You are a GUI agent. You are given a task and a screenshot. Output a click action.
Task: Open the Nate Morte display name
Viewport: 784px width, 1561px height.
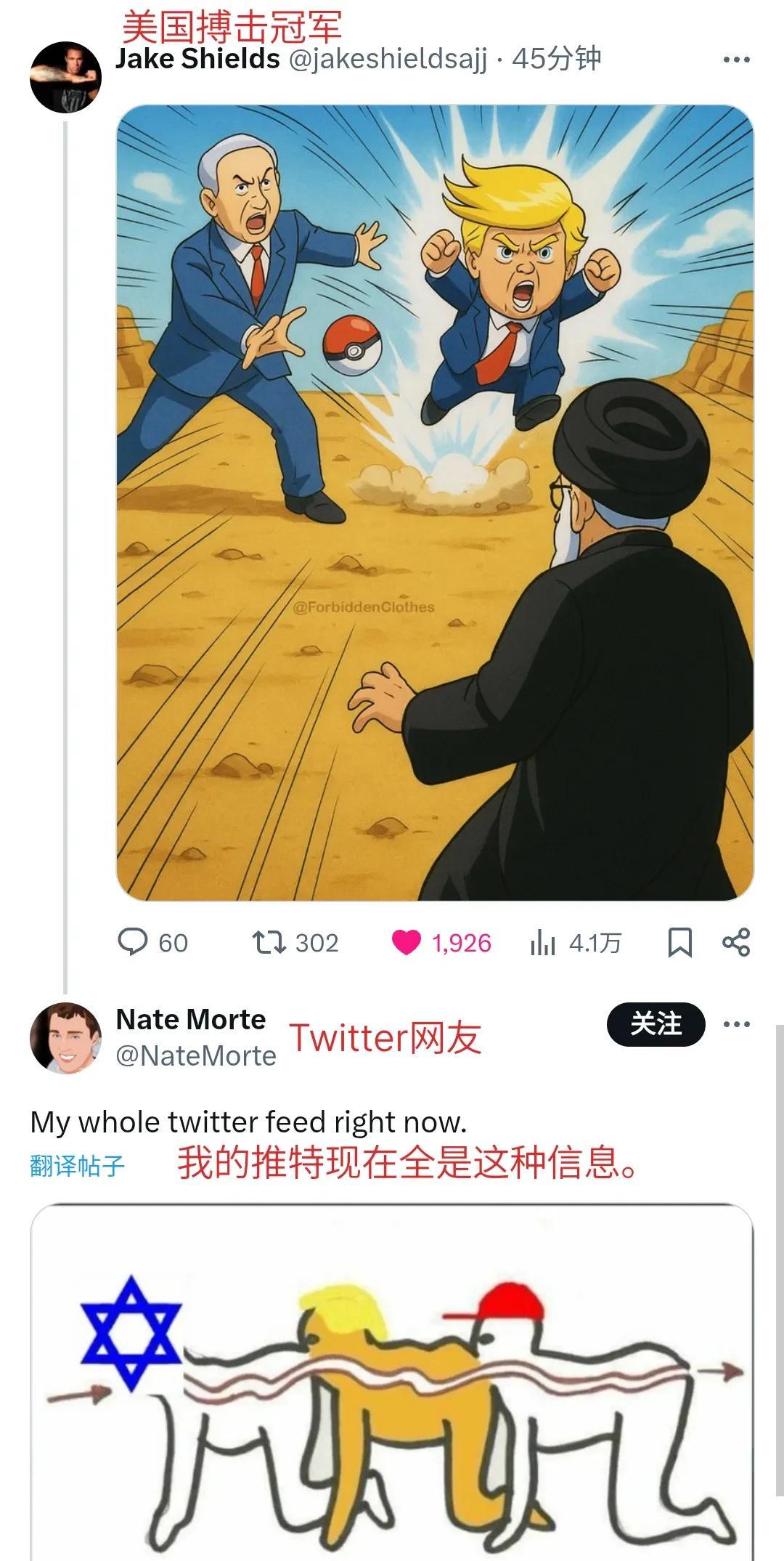(x=191, y=1020)
